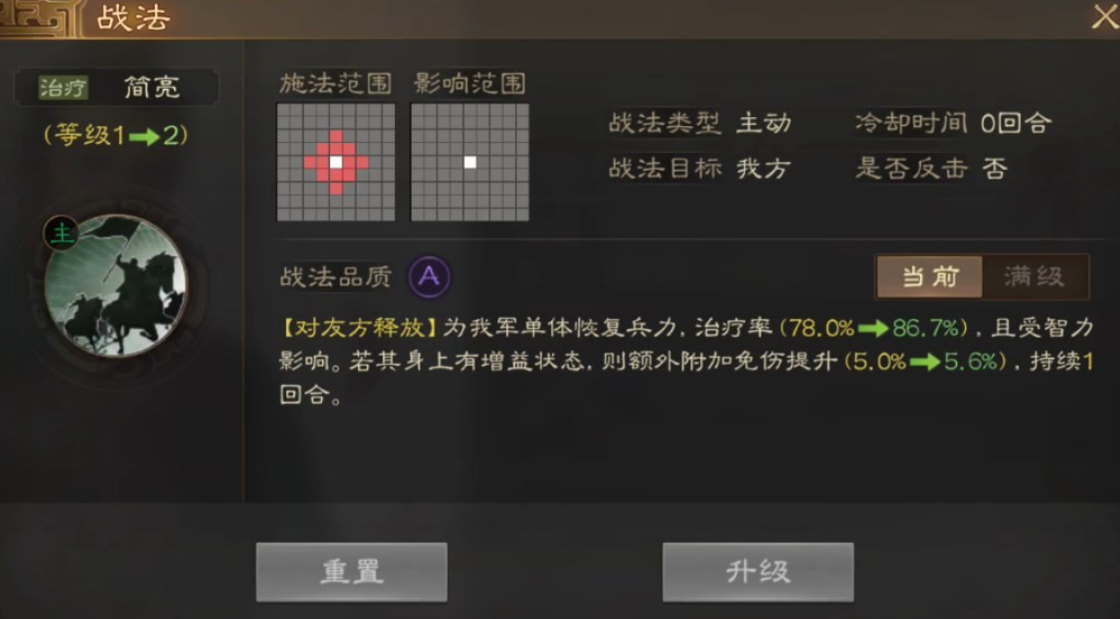Screen dimensions: 1120x619
Task: Click the 影响范围 grid diagram
Action: point(470,162)
